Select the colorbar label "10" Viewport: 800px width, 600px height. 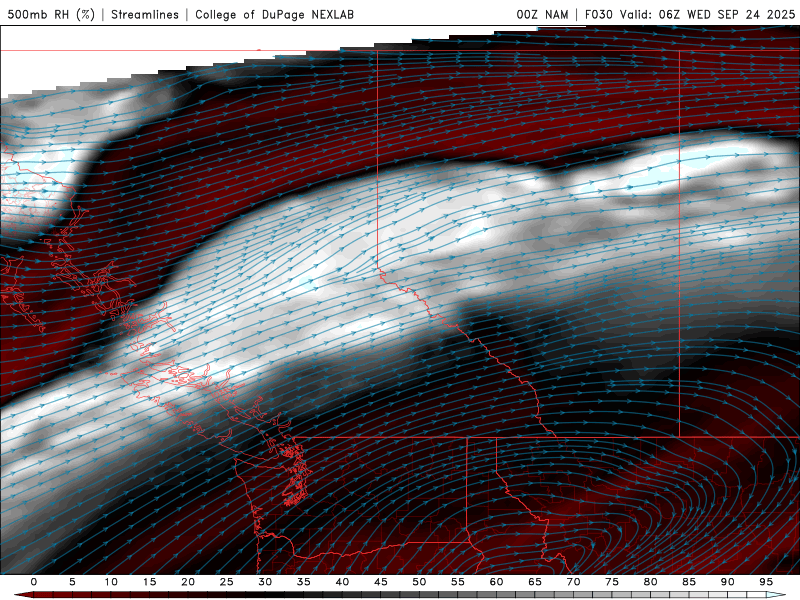coord(111,582)
